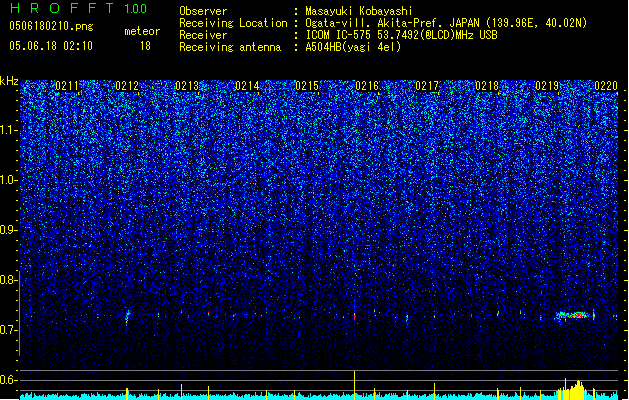The image size is (629, 400).
Task: Click the HROFFT 1.0.0 title text
Action: (x=78, y=8)
